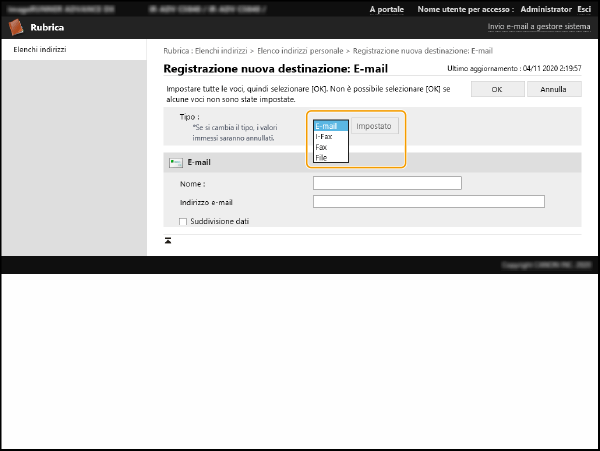This screenshot has height=451, width=600.
Task: Click the Impostato button
Action: 375,126
